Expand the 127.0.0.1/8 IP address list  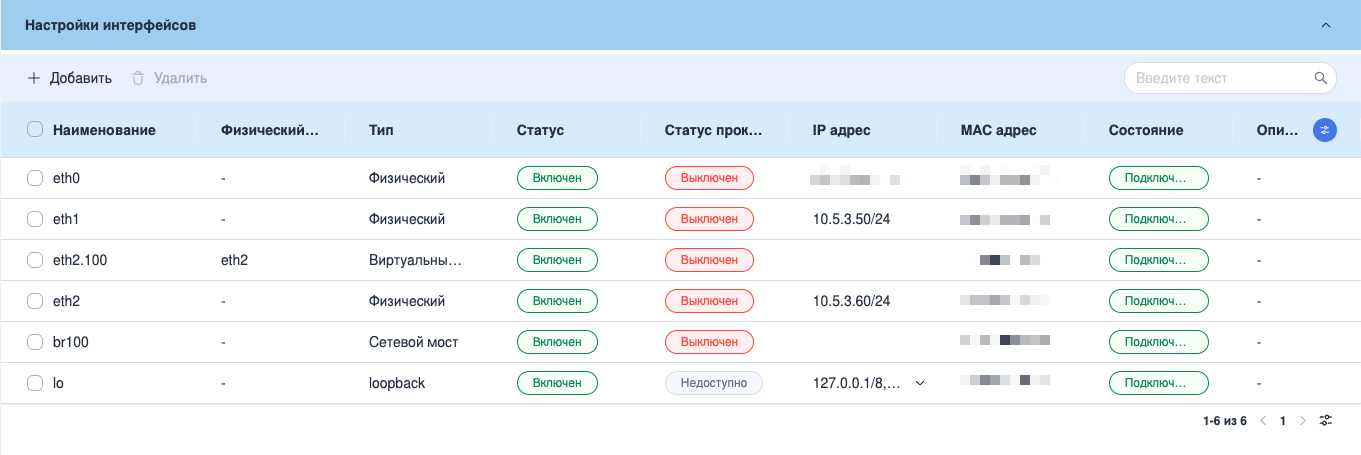point(919,383)
